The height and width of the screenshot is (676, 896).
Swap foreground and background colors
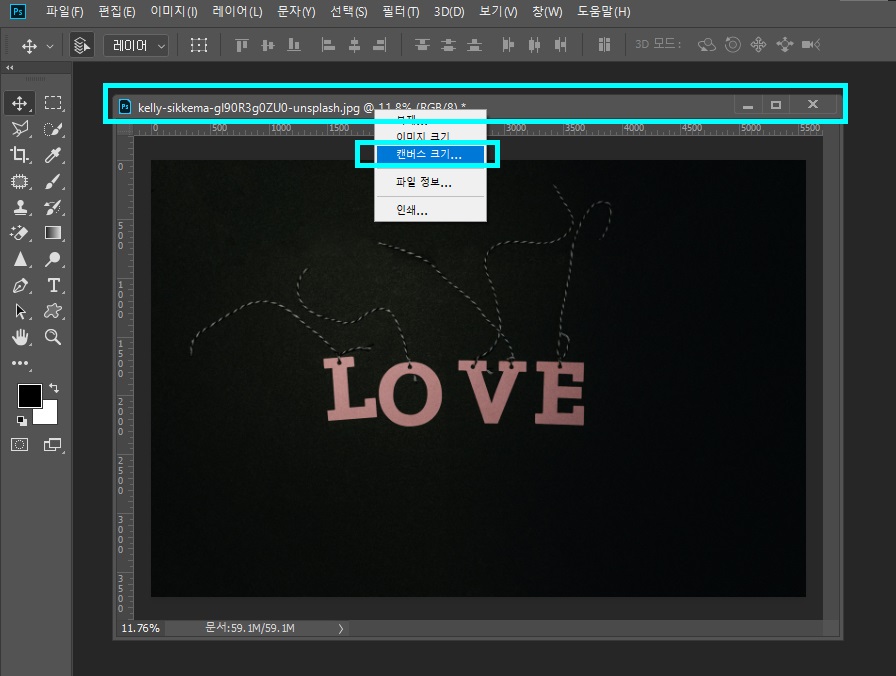(54, 388)
